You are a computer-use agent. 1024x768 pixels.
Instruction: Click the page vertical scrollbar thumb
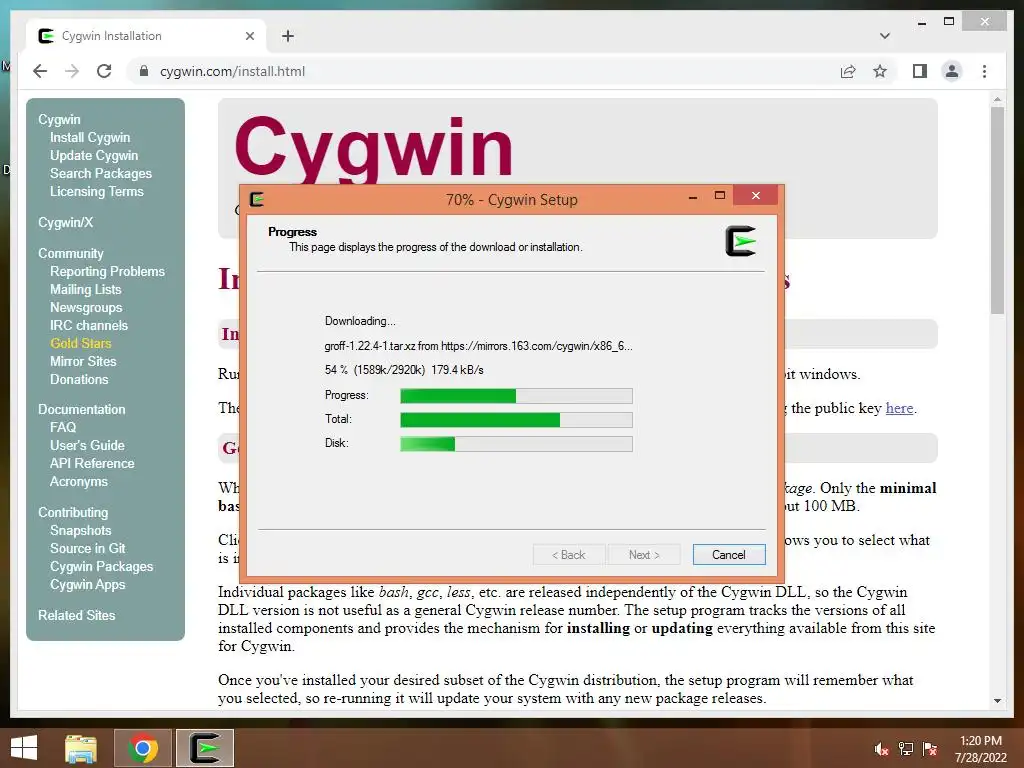click(997, 210)
